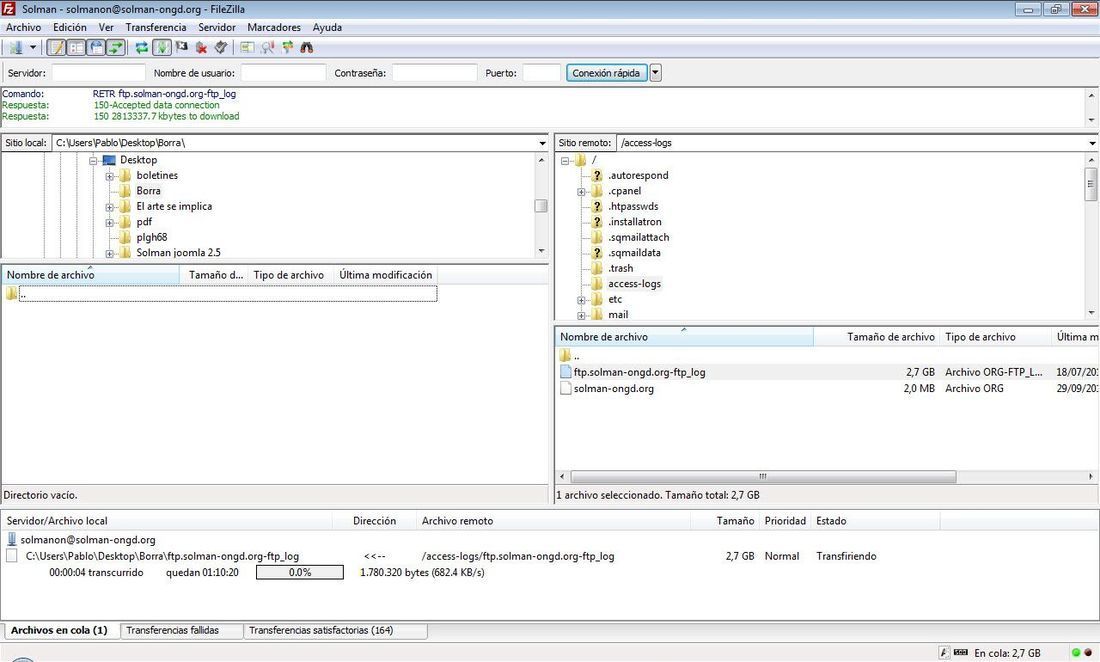Toggle the remote directory tree icon
This screenshot has height=662, width=1100.
(x=96, y=48)
